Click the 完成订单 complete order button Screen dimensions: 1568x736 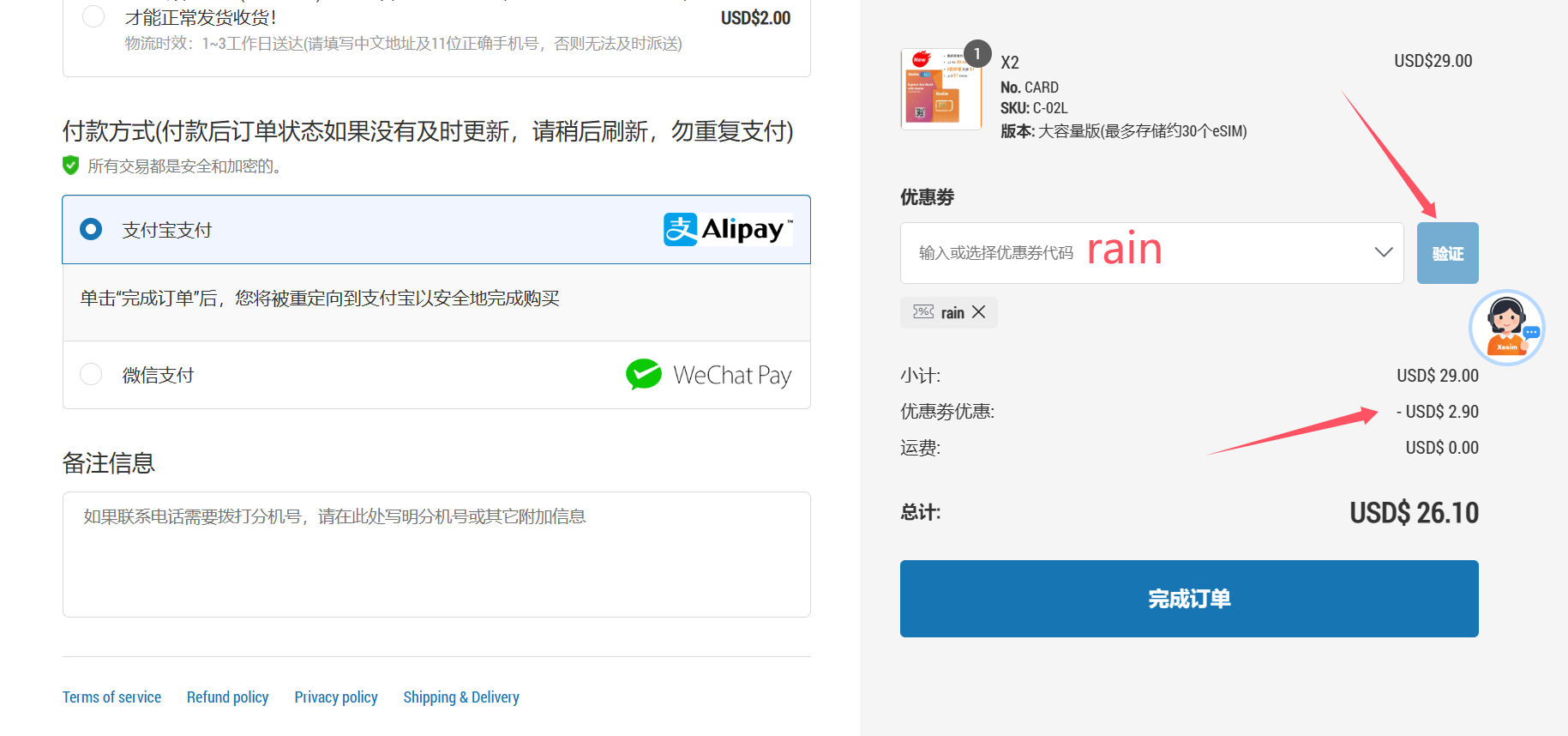(1189, 599)
